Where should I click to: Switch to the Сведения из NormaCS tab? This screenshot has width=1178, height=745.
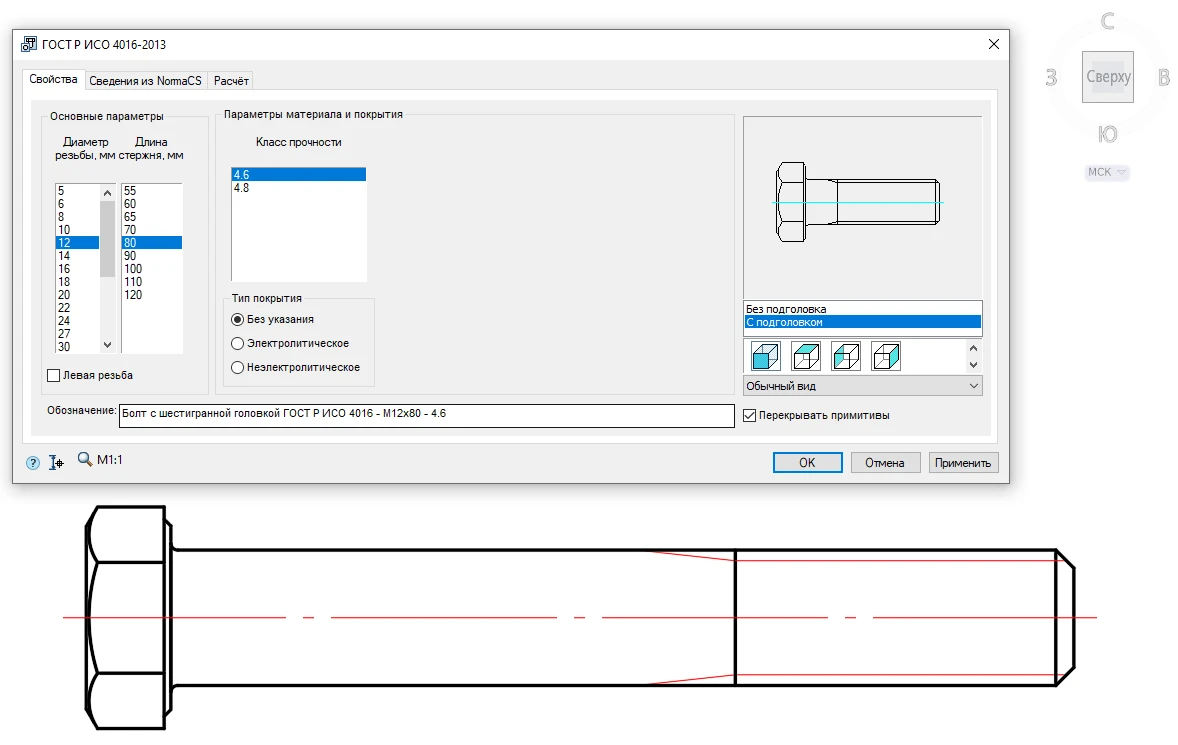tap(145, 81)
